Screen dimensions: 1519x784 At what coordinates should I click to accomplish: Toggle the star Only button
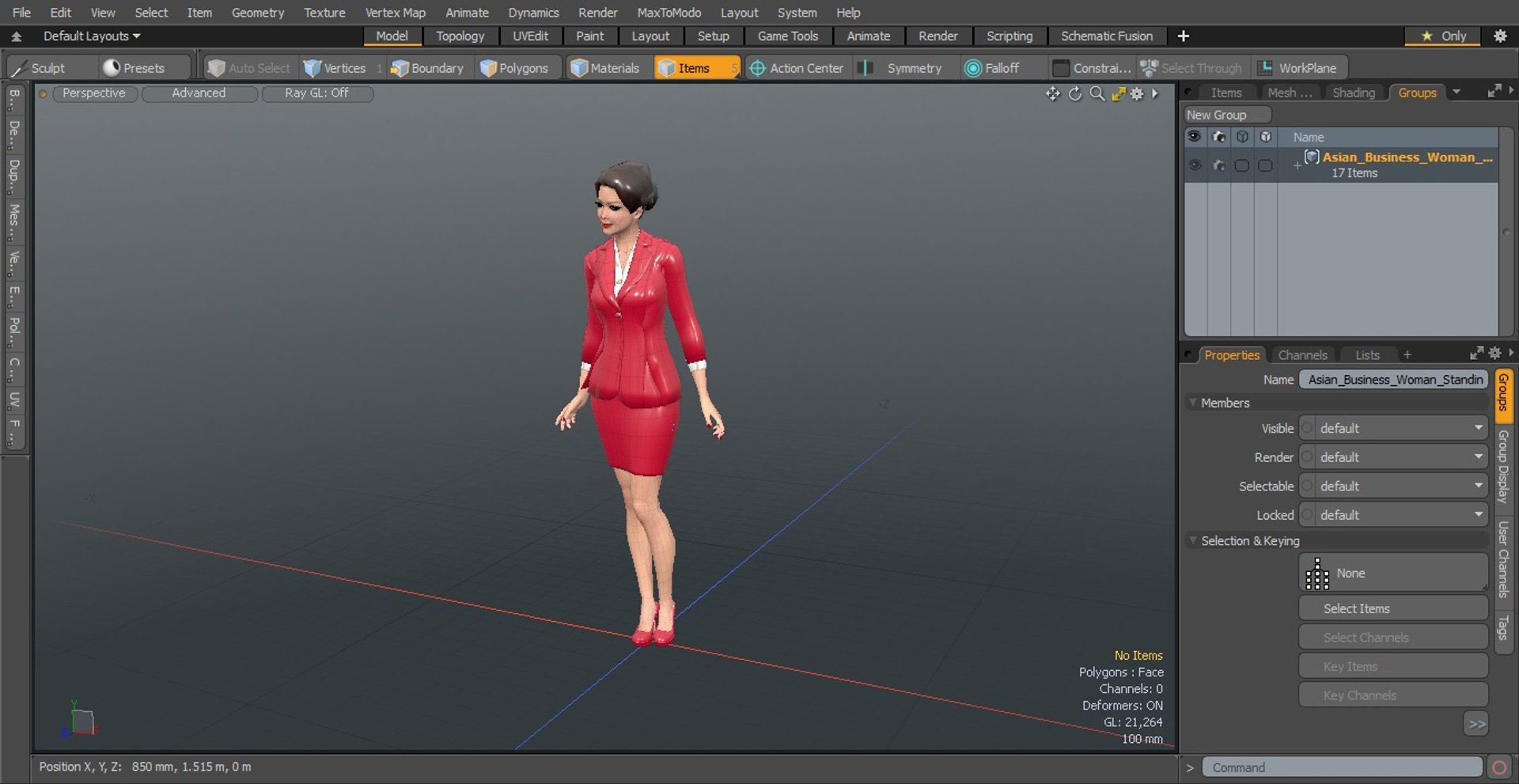[1443, 36]
